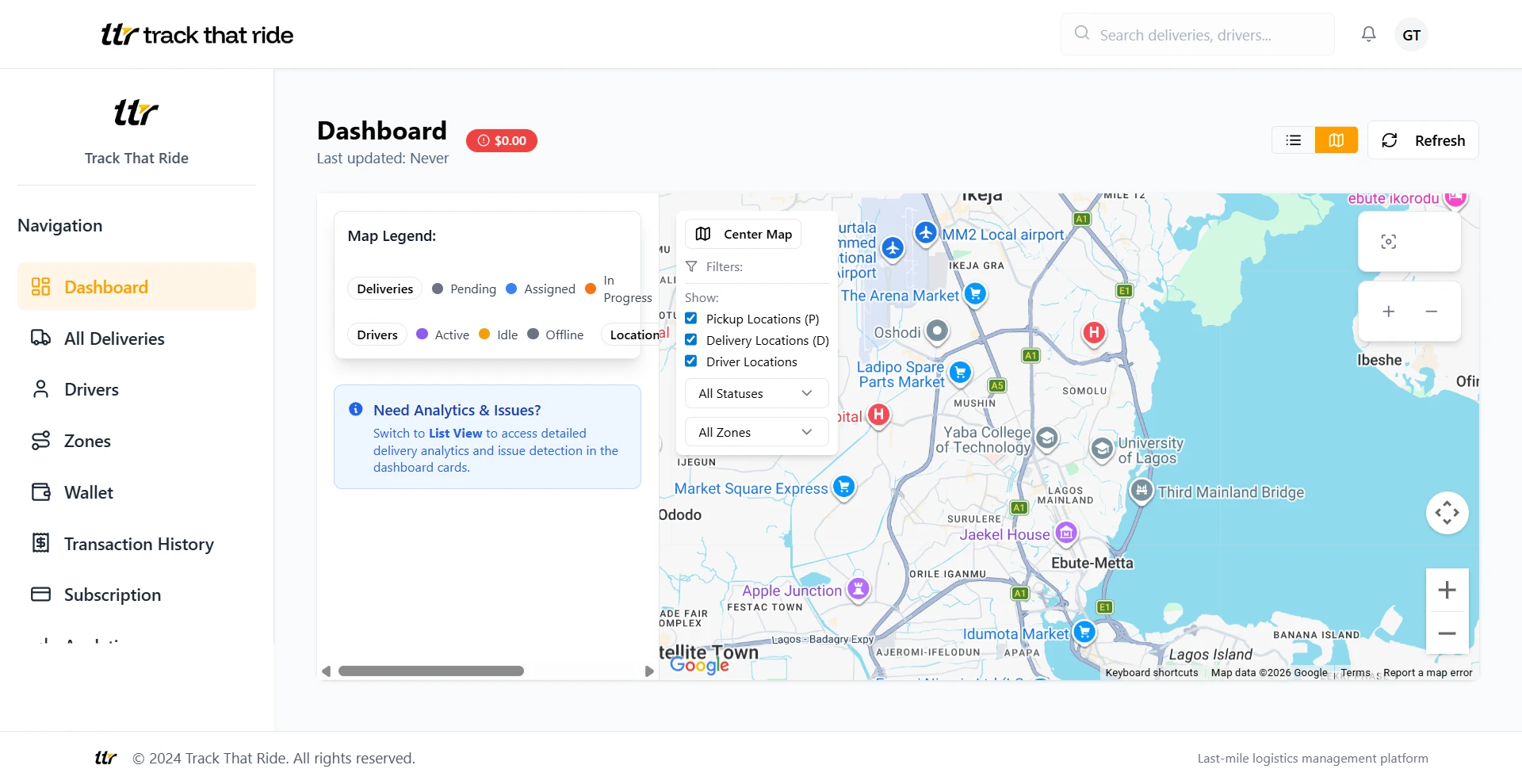Click the map pan camera control
1522x784 pixels.
pos(1447,513)
